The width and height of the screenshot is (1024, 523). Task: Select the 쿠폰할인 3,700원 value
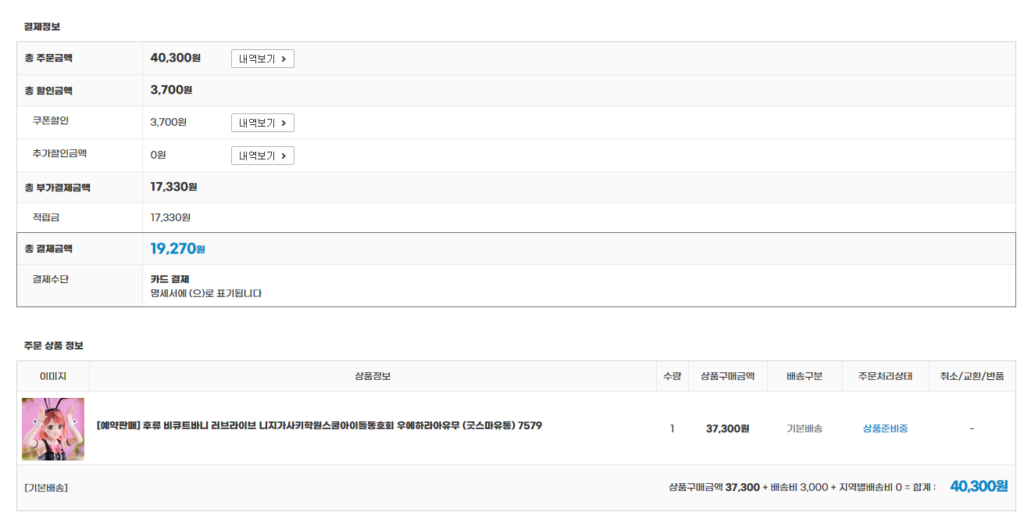pos(168,122)
